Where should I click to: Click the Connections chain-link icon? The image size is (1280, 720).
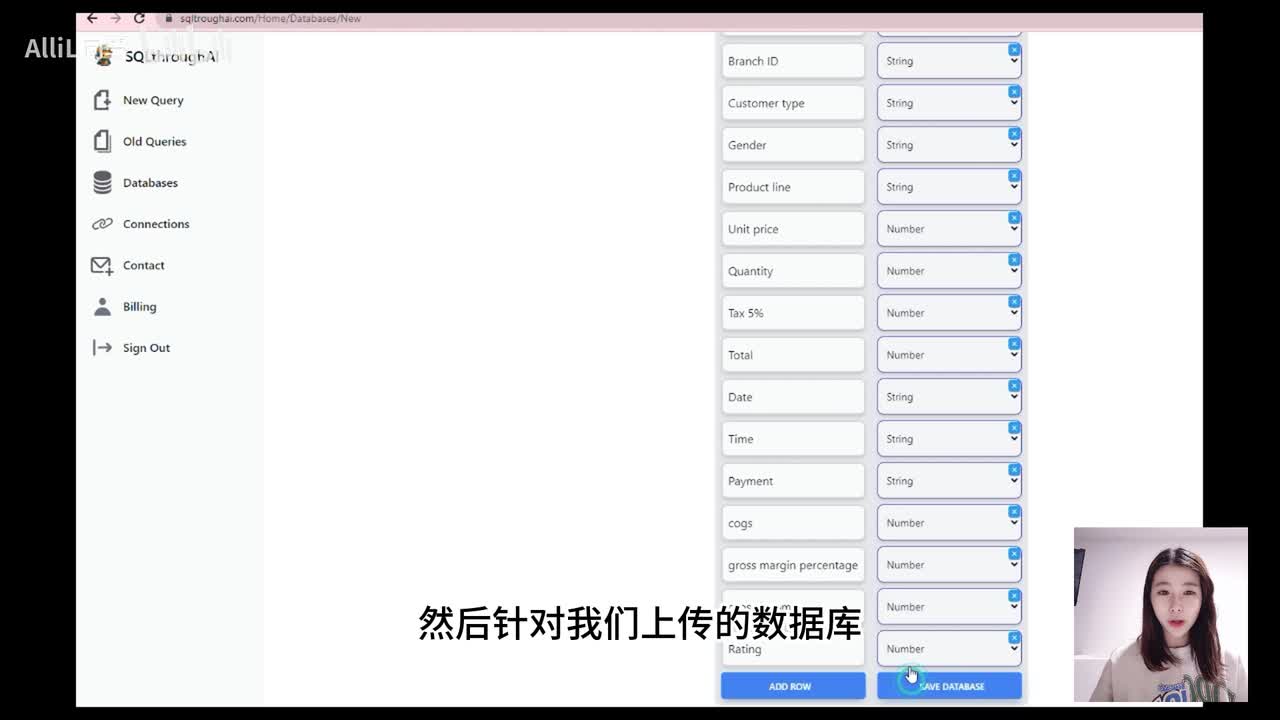coord(102,224)
